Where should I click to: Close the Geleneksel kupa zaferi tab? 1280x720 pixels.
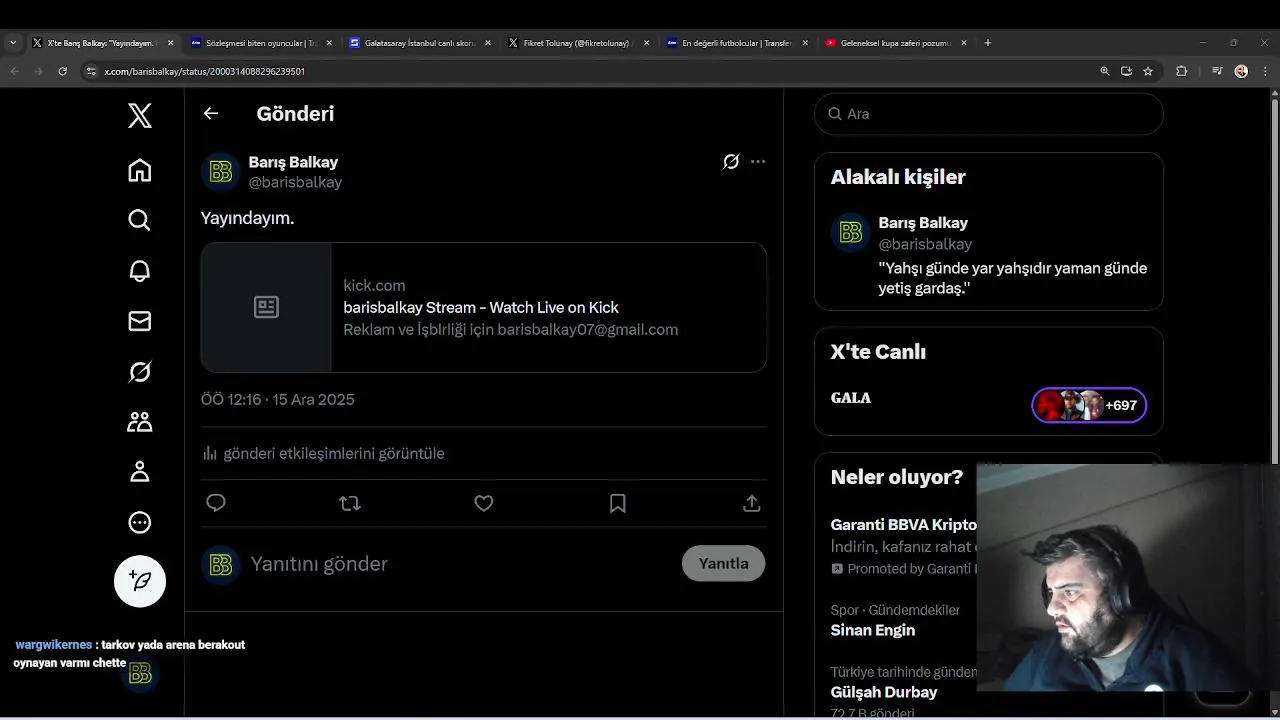pyautogui.click(x=964, y=43)
